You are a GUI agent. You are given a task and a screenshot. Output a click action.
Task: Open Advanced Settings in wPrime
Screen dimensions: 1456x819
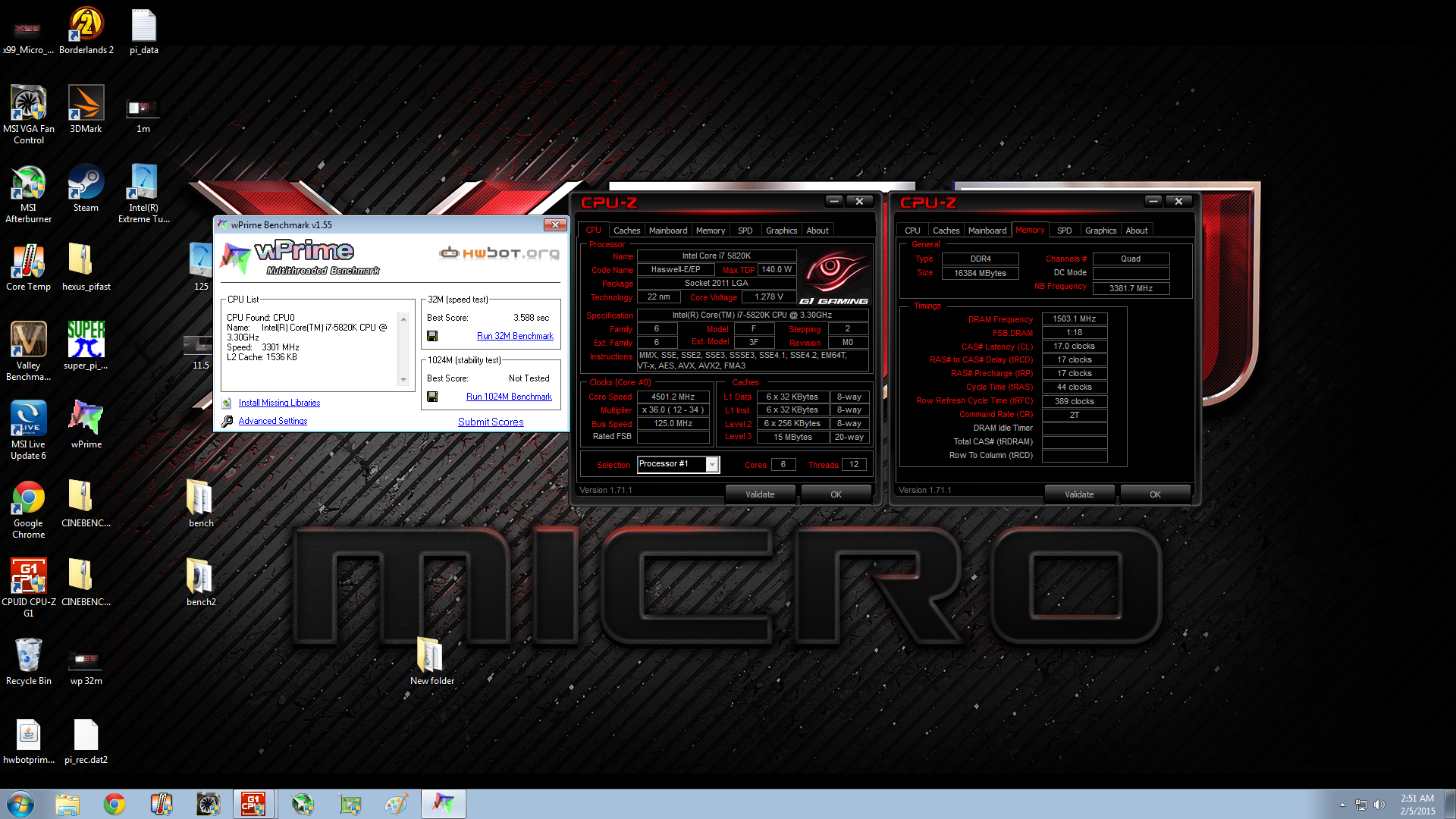pyautogui.click(x=273, y=421)
